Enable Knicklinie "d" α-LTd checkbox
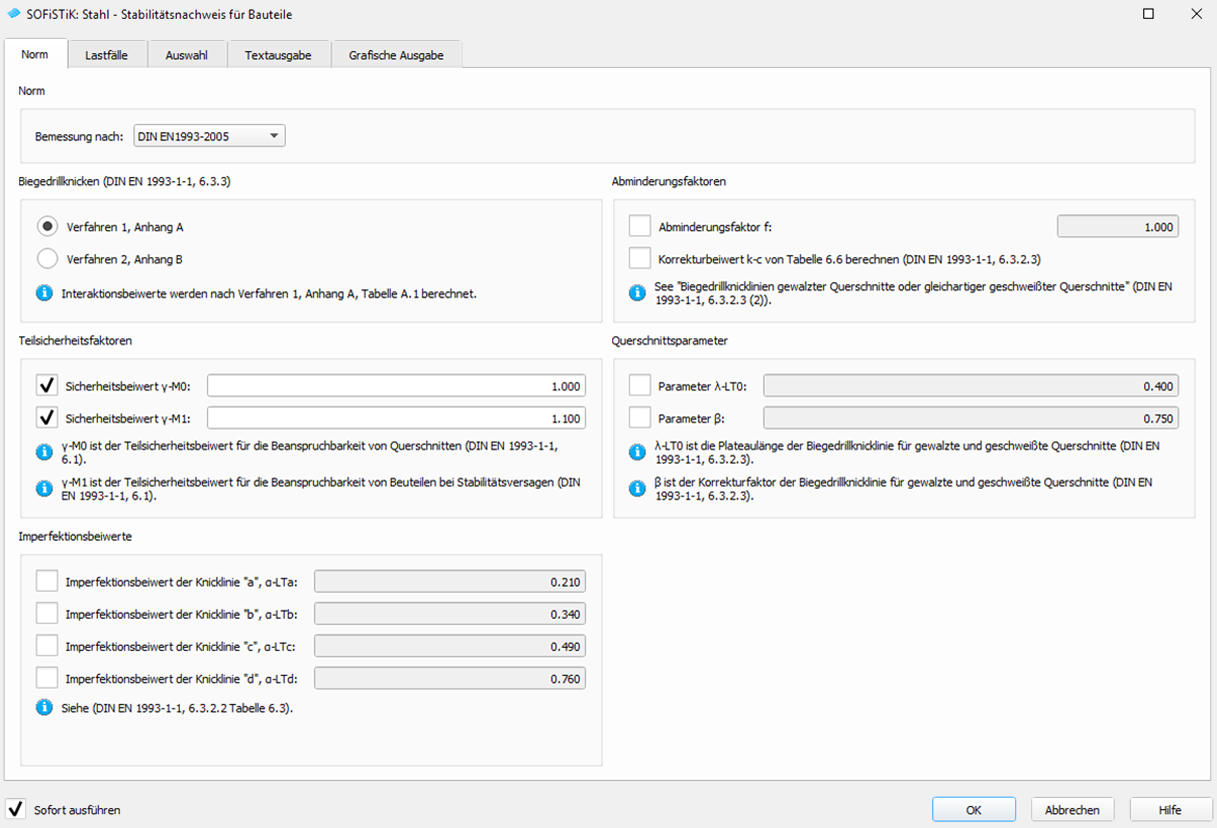Image resolution: width=1217 pixels, height=828 pixels. coord(47,678)
